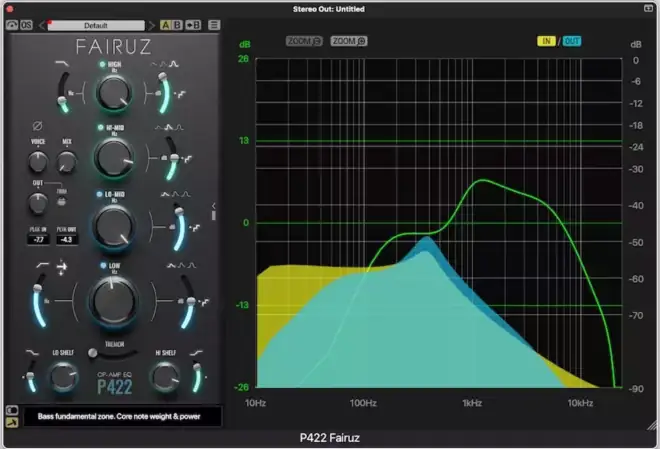This screenshot has height=449, width=660.
Task: Click the HI-MID band frequency knob
Action: pyautogui.click(x=114, y=158)
